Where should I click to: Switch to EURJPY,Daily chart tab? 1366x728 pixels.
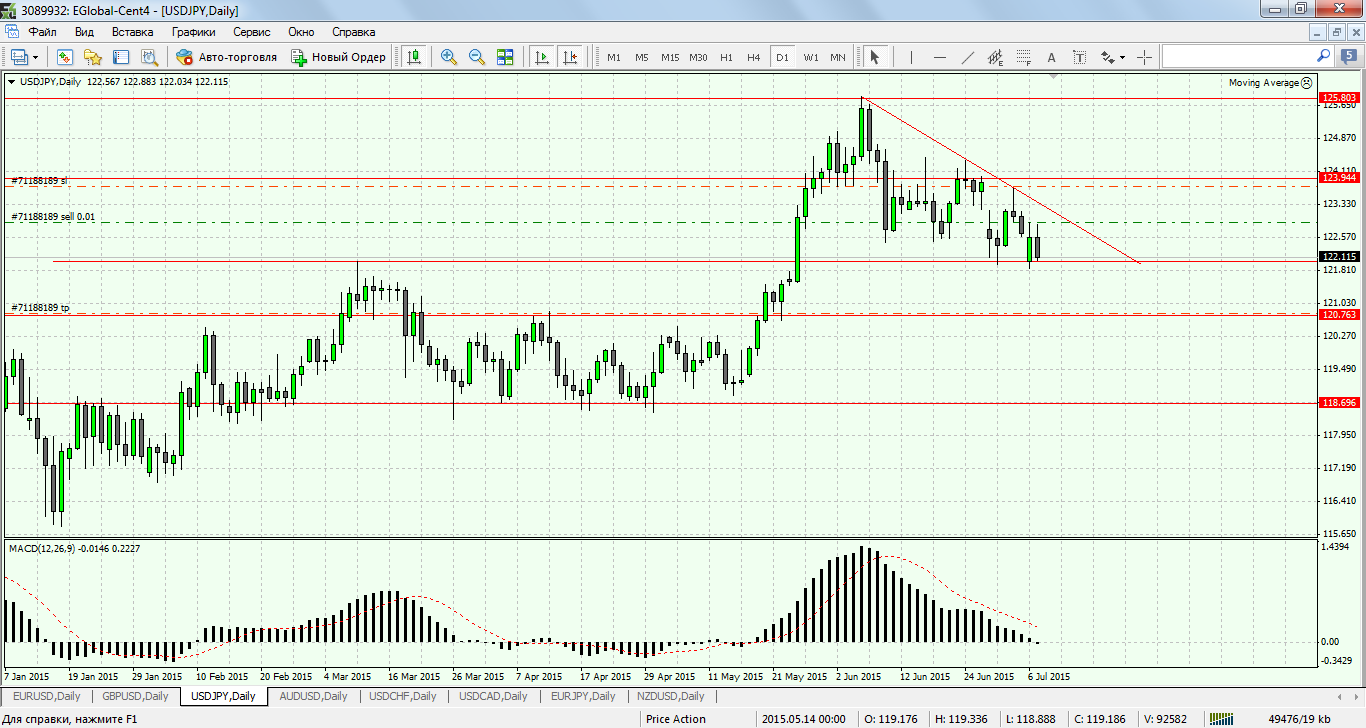(581, 696)
